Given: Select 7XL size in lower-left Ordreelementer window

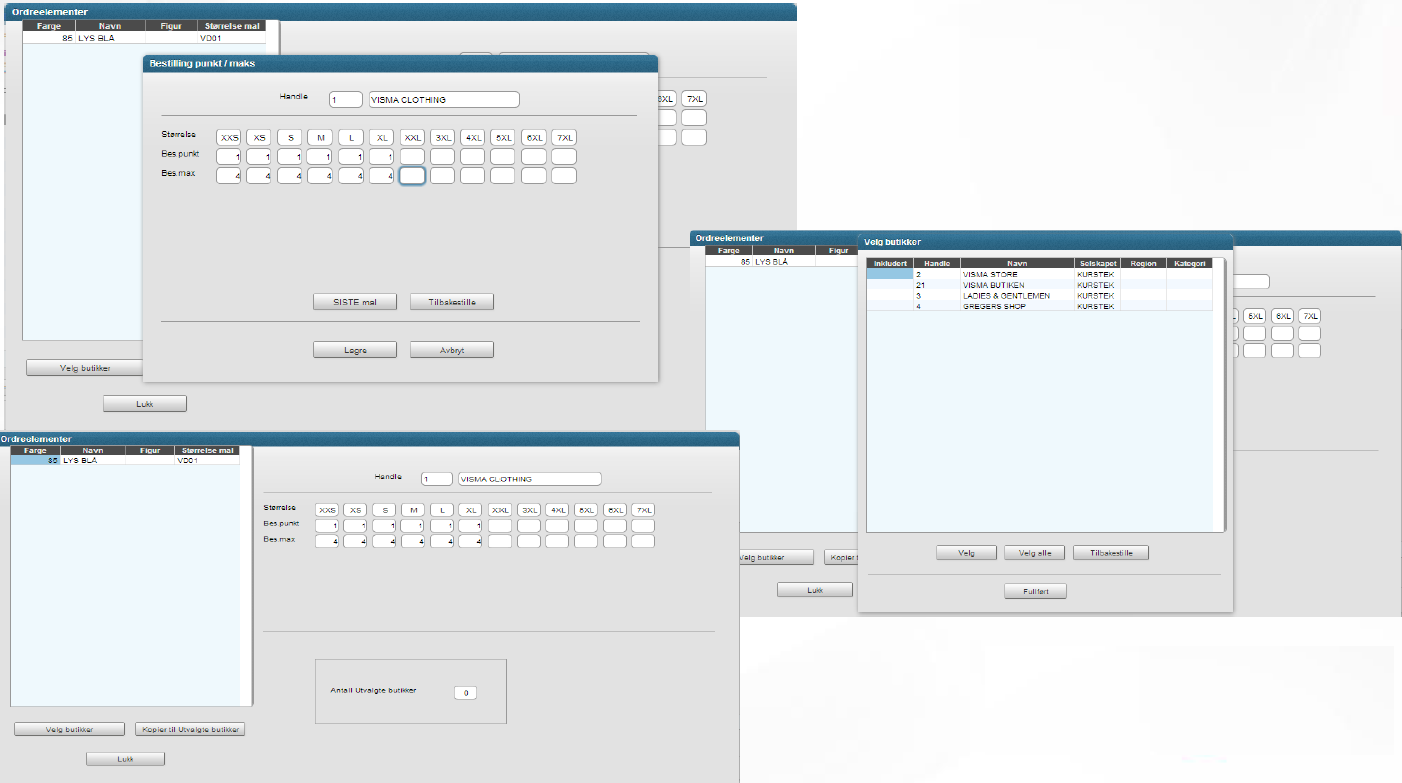Looking at the screenshot, I should (643, 510).
